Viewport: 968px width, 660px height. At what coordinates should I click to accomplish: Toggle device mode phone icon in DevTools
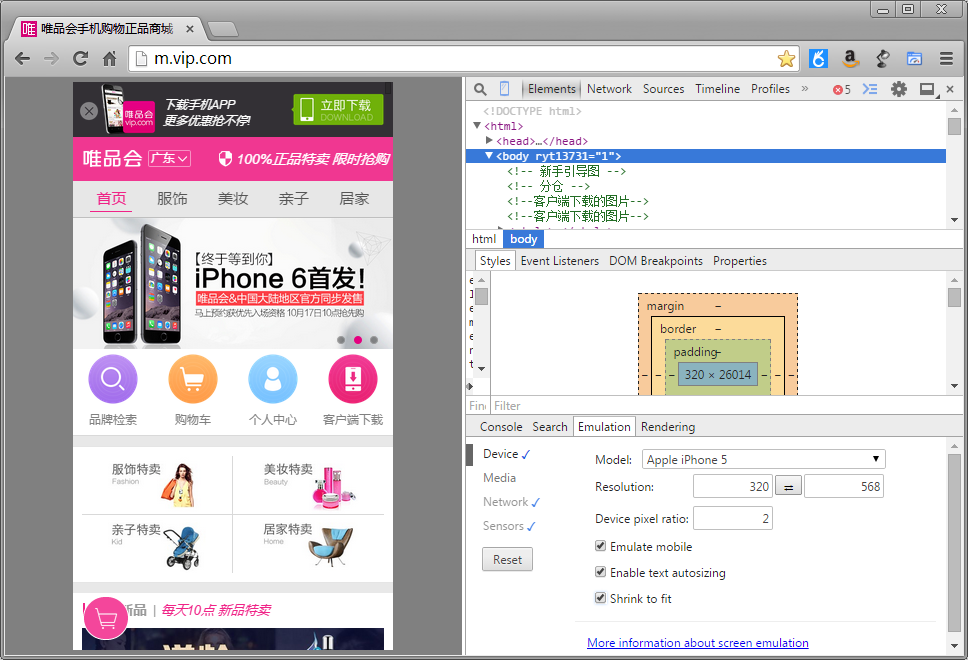504,89
